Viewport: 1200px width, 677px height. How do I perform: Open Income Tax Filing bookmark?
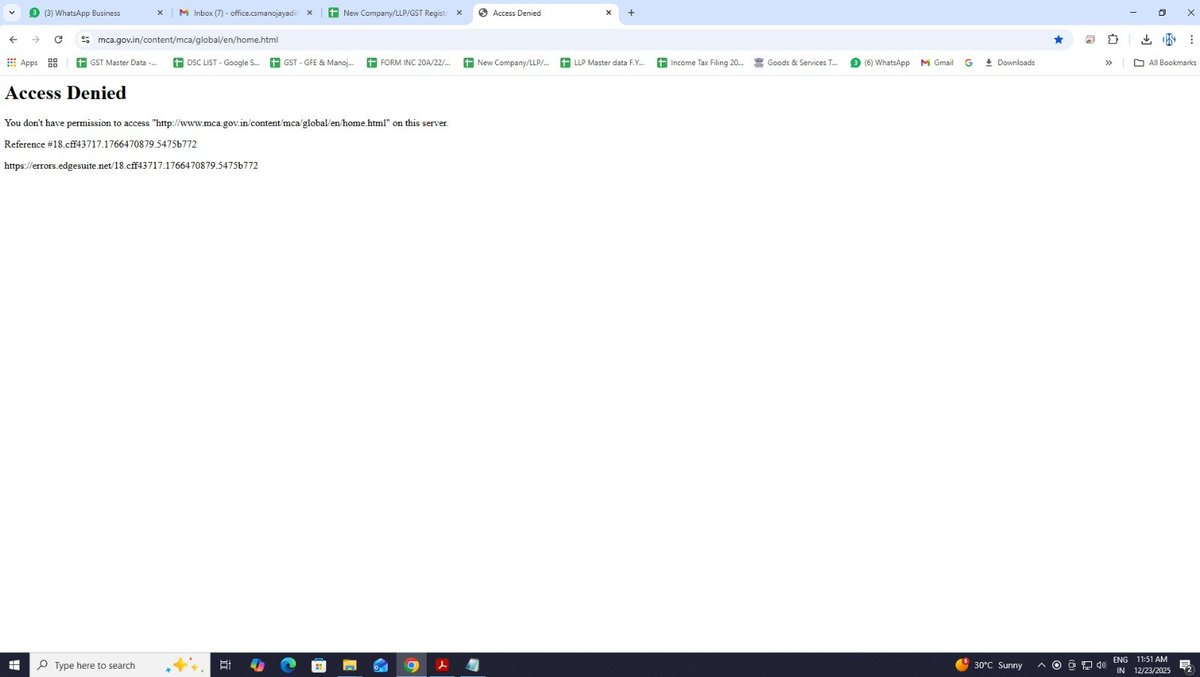(700, 62)
